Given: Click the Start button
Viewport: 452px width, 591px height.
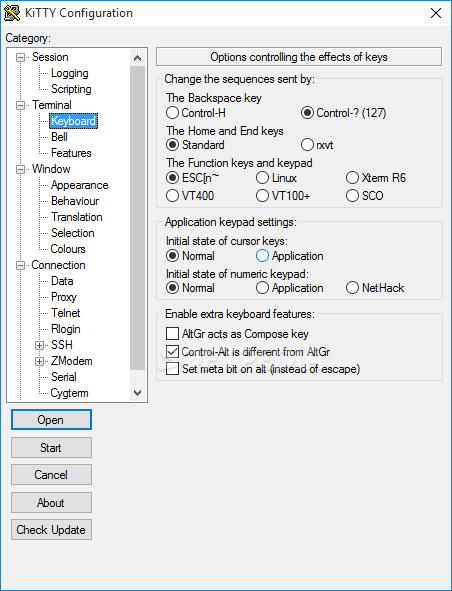Looking at the screenshot, I should [x=51, y=447].
